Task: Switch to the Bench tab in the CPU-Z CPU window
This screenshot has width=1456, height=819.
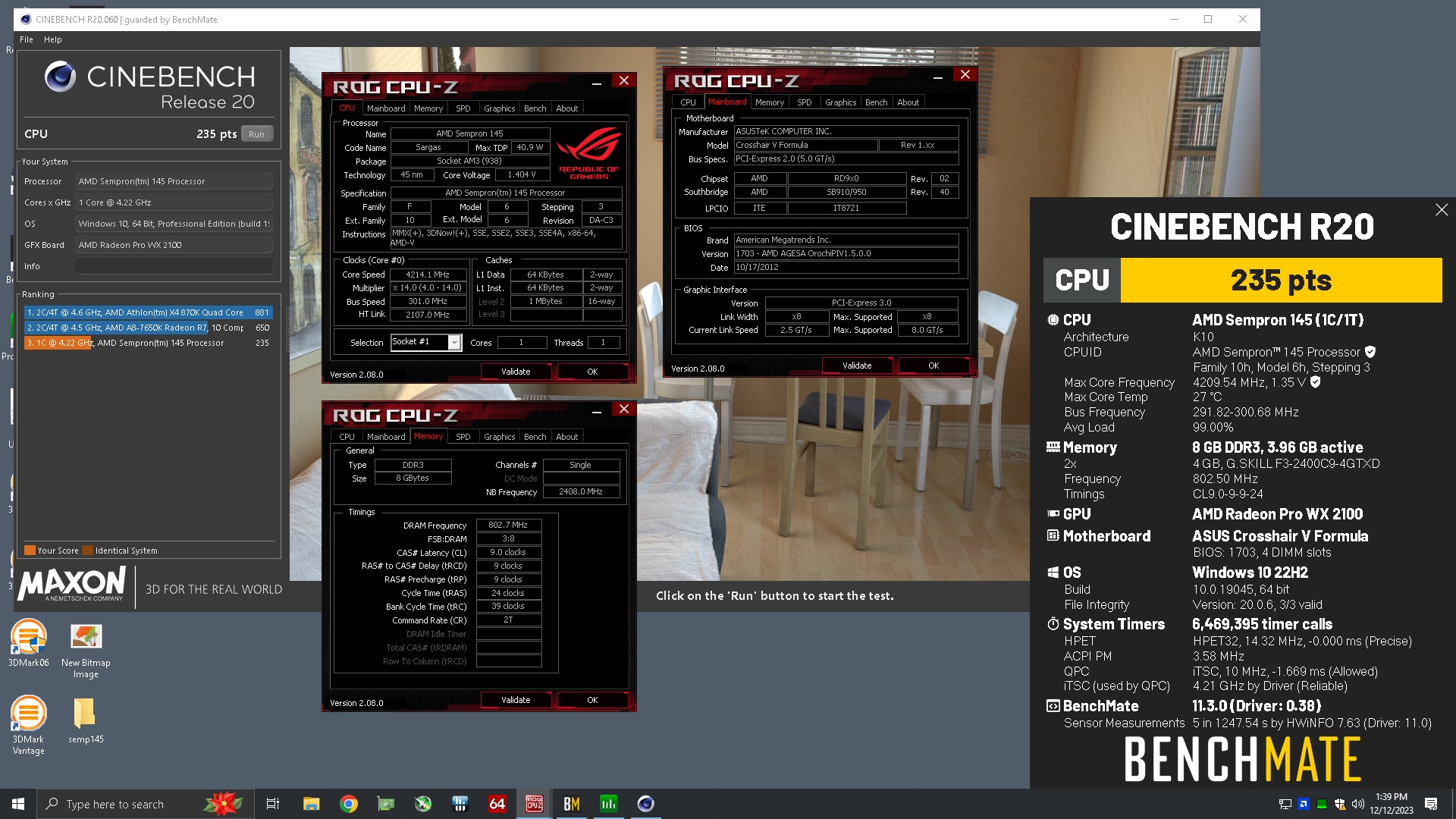Action: pos(535,108)
